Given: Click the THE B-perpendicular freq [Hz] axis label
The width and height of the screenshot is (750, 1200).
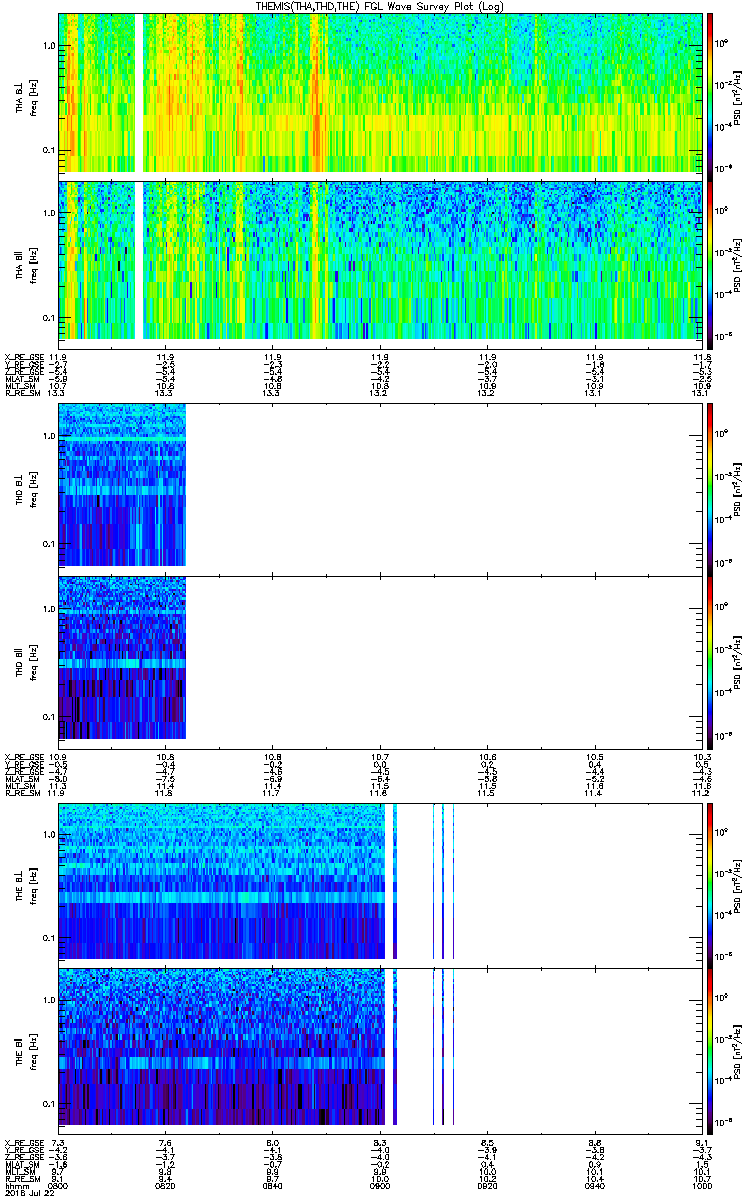Looking at the screenshot, I should click(x=33, y=886).
